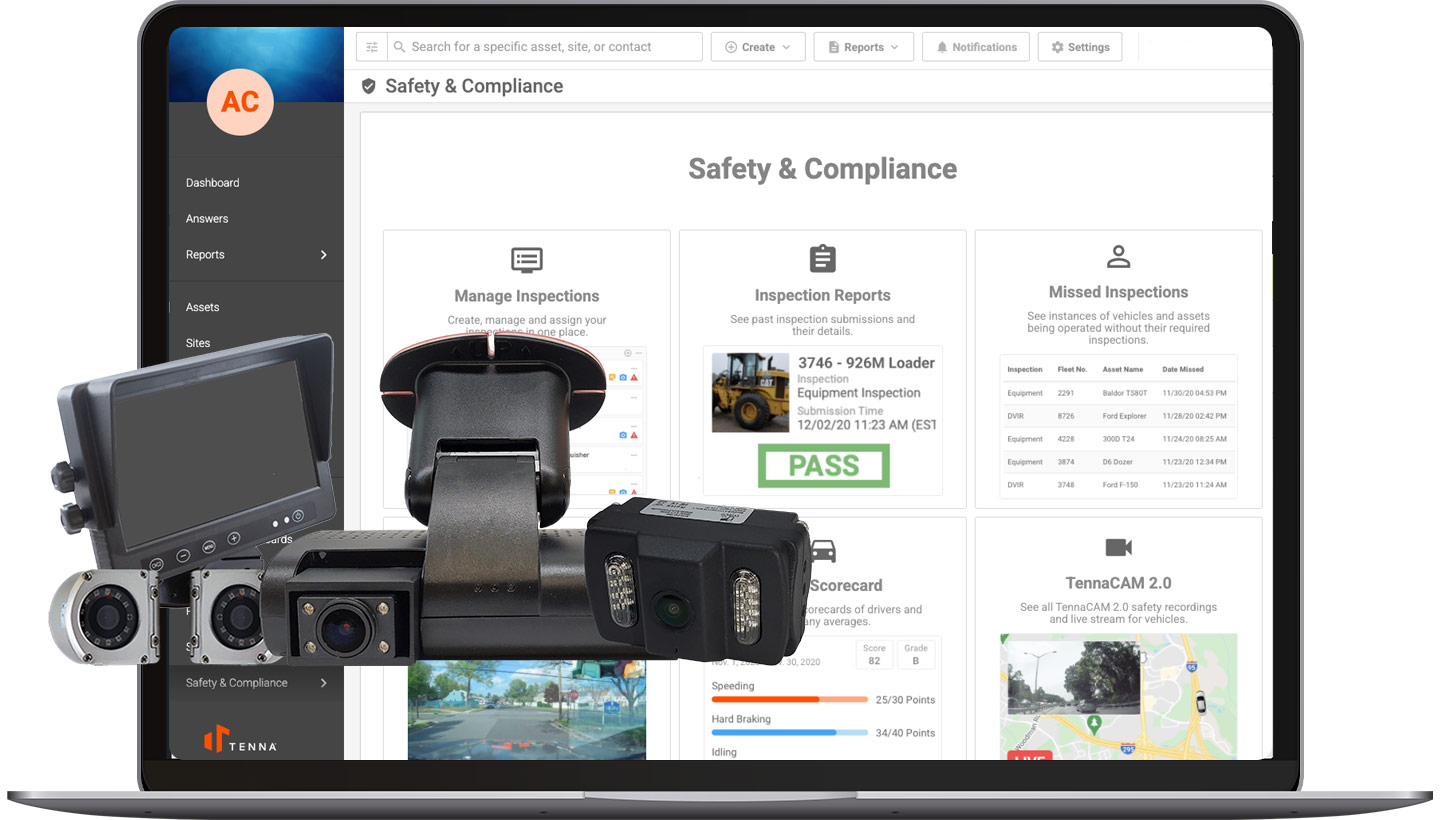Click the TennaCAM 2.0 video camera icon
The height and width of the screenshot is (820, 1440).
[x=1118, y=547]
